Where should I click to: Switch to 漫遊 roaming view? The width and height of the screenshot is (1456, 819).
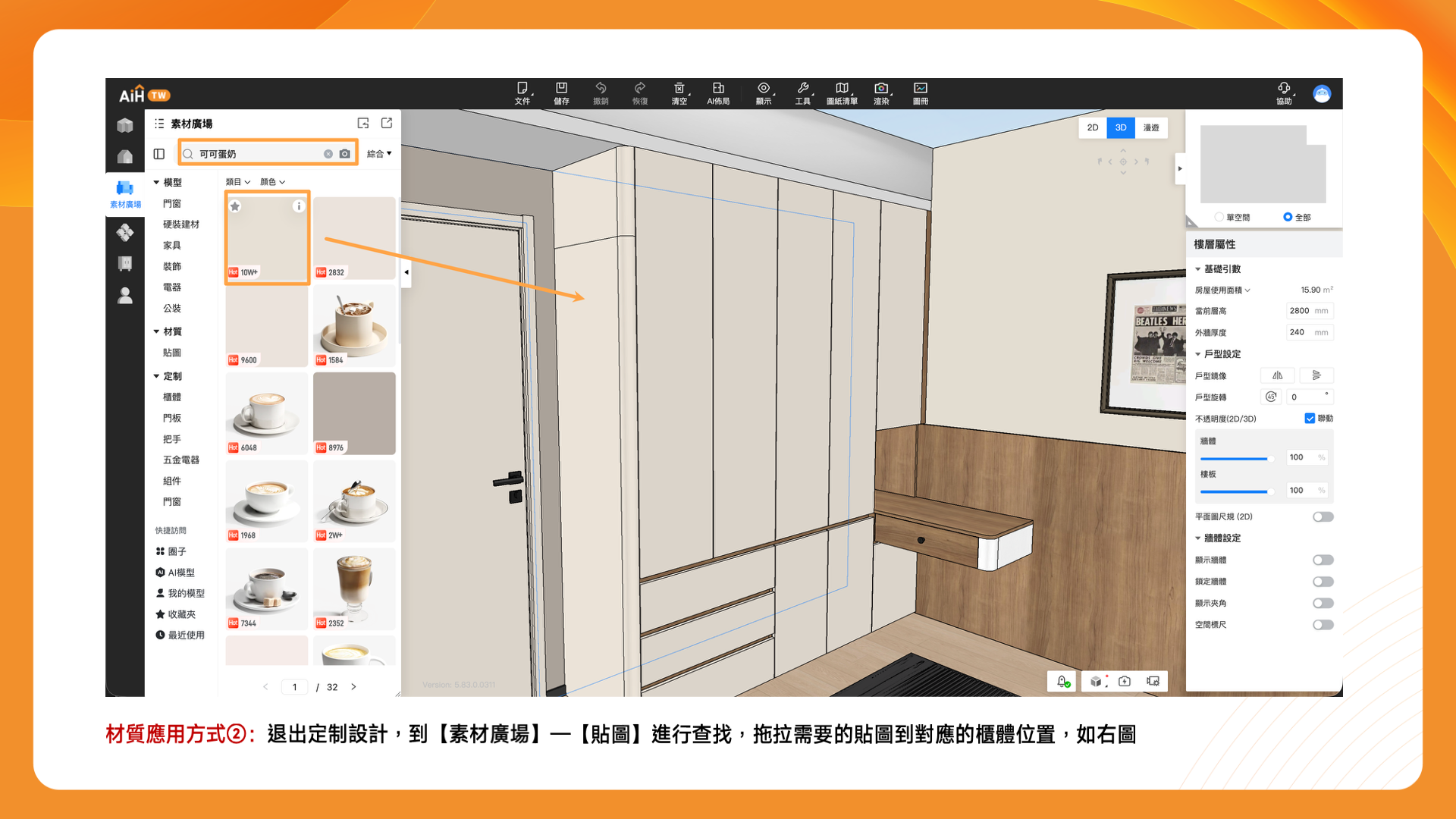(1150, 127)
